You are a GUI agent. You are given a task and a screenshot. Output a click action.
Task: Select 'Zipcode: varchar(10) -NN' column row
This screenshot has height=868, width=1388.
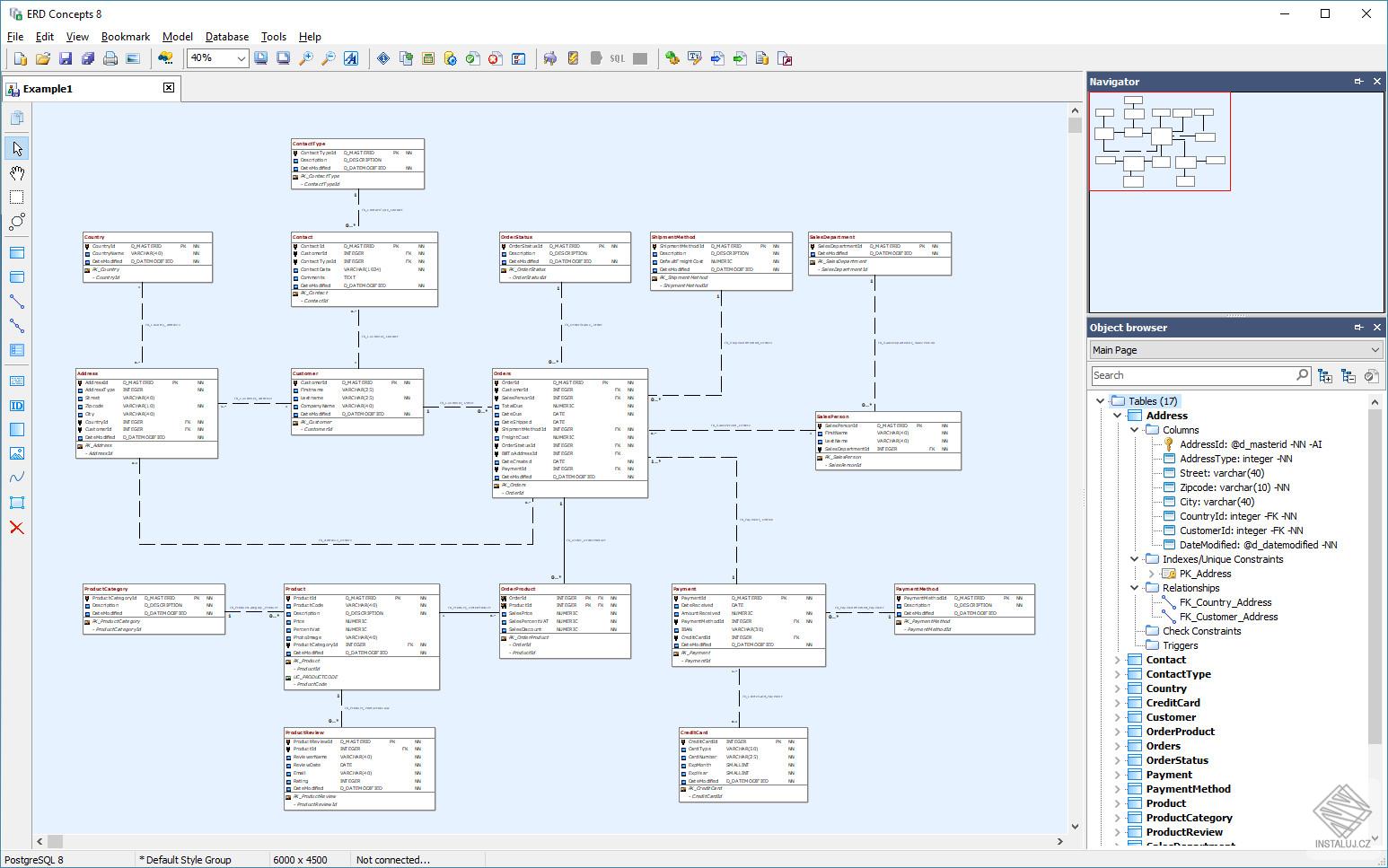(1234, 487)
